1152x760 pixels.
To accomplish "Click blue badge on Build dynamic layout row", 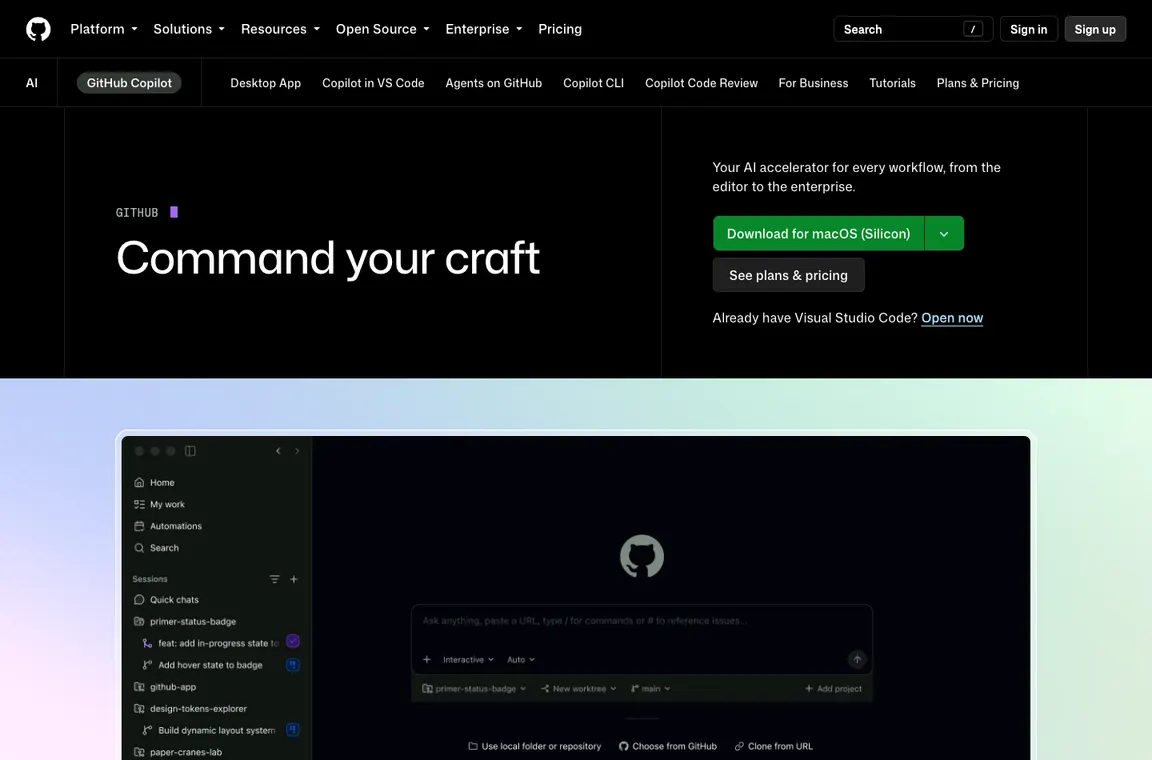I will point(292,730).
